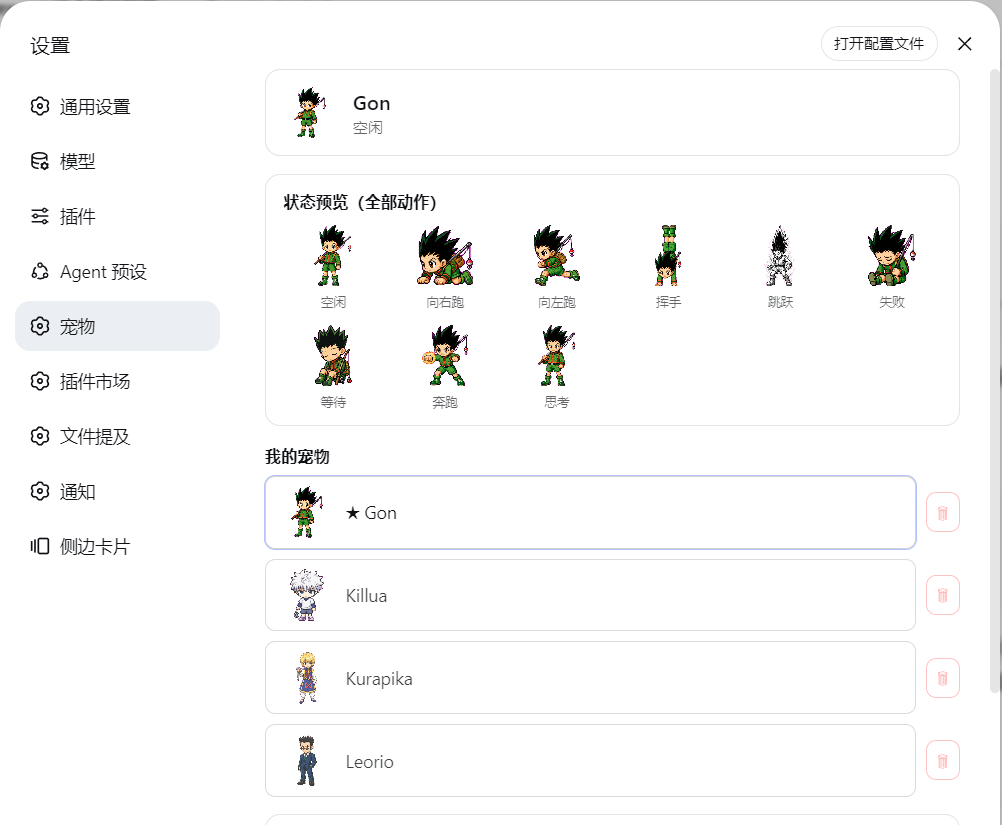Select the ★ Gon pet row

point(590,513)
